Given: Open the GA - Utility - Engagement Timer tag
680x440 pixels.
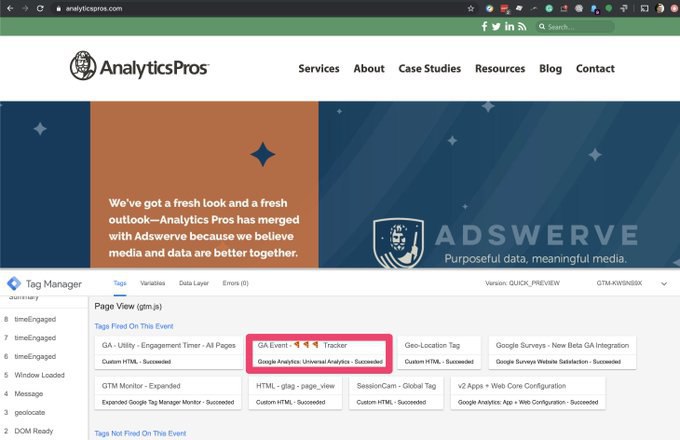Looking at the screenshot, I should (169, 353).
